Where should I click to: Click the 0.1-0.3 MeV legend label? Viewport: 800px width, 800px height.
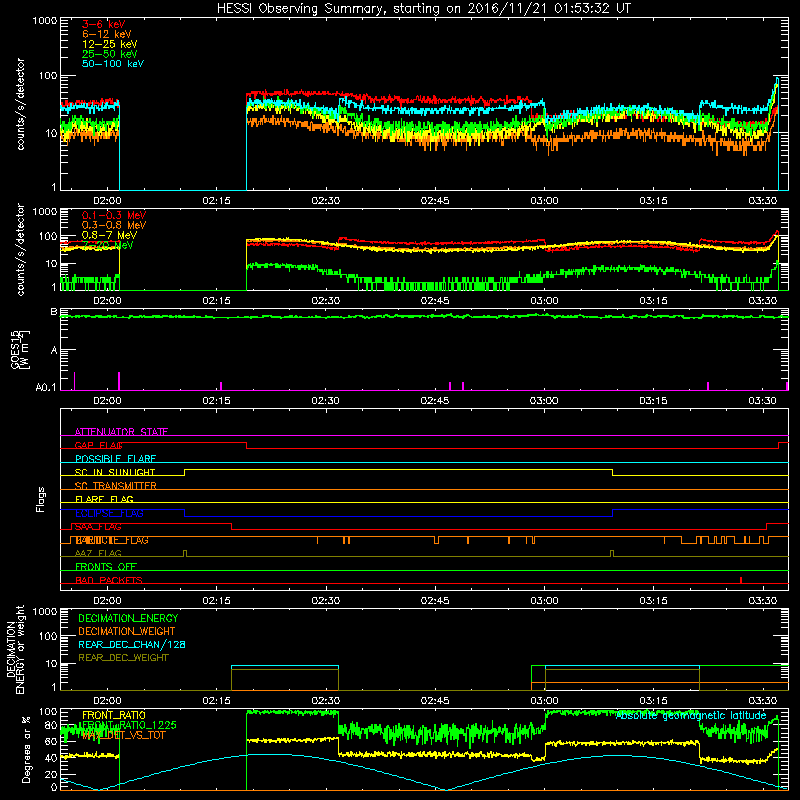pos(114,215)
